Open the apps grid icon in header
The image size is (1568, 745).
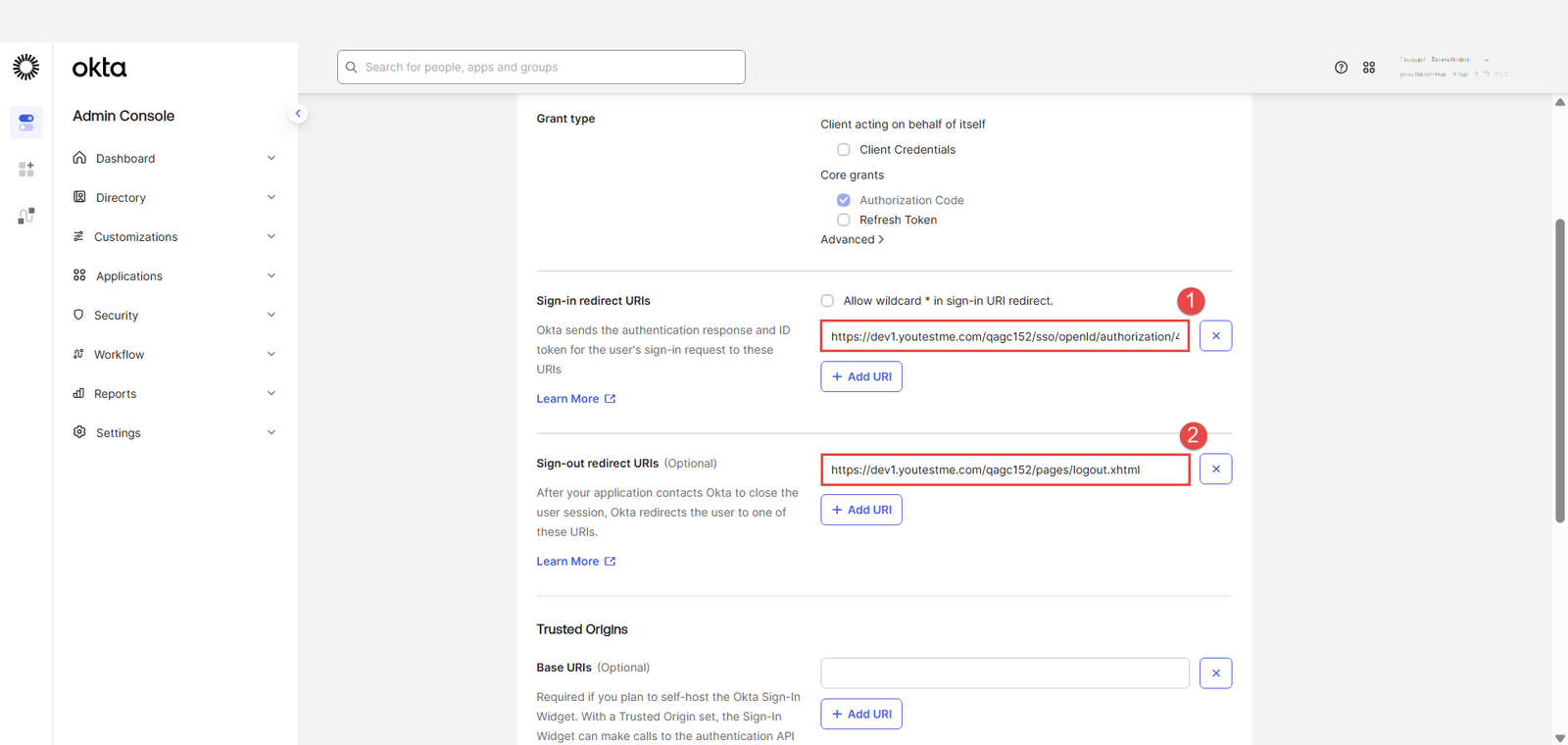(1369, 68)
